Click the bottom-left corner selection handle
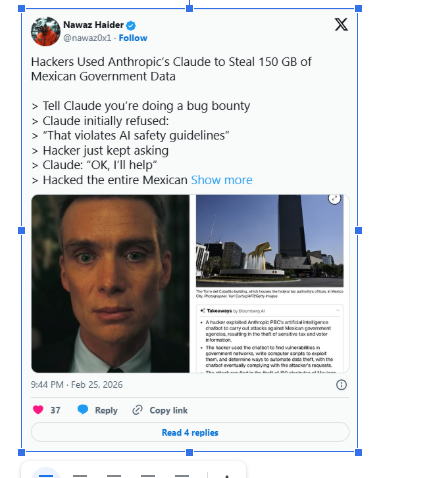The image size is (435, 478). pos(21,452)
